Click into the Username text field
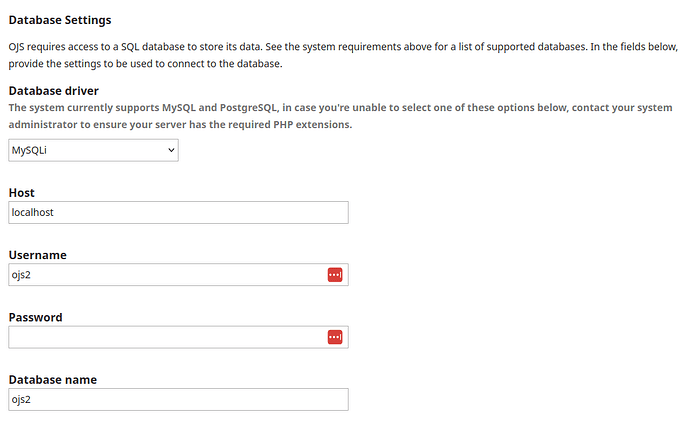This screenshot has width=690, height=427. pyautogui.click(x=165, y=275)
